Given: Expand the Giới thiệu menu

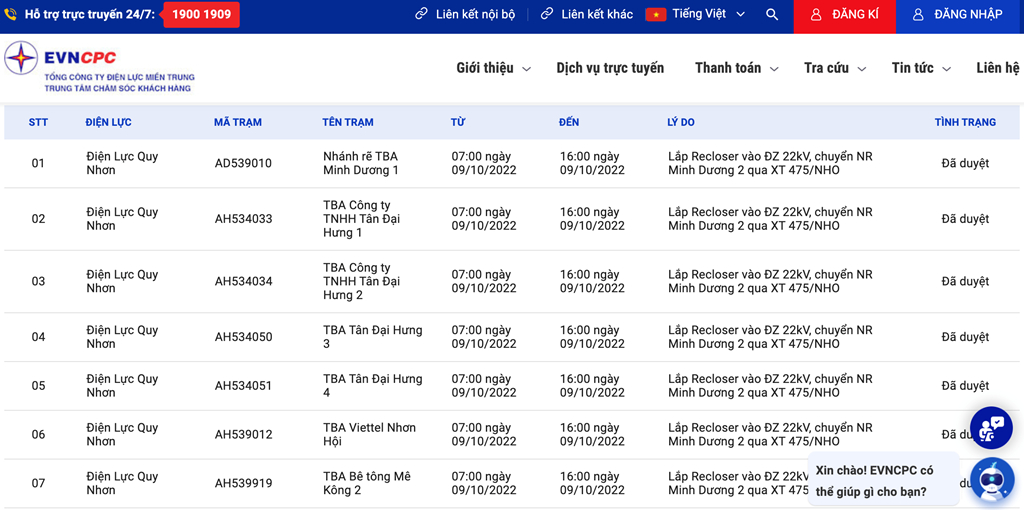Looking at the screenshot, I should pos(494,68).
